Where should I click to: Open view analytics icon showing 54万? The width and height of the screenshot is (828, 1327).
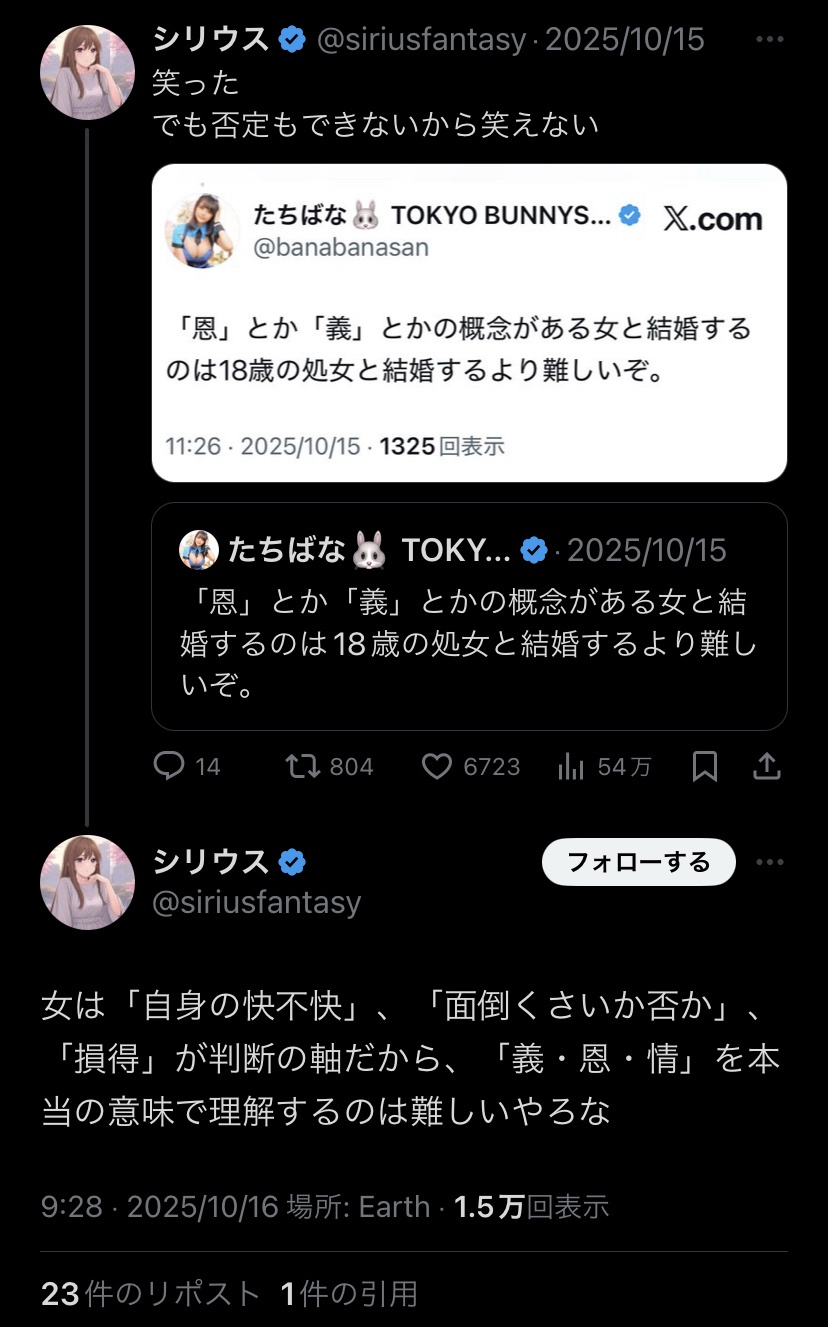[571, 766]
